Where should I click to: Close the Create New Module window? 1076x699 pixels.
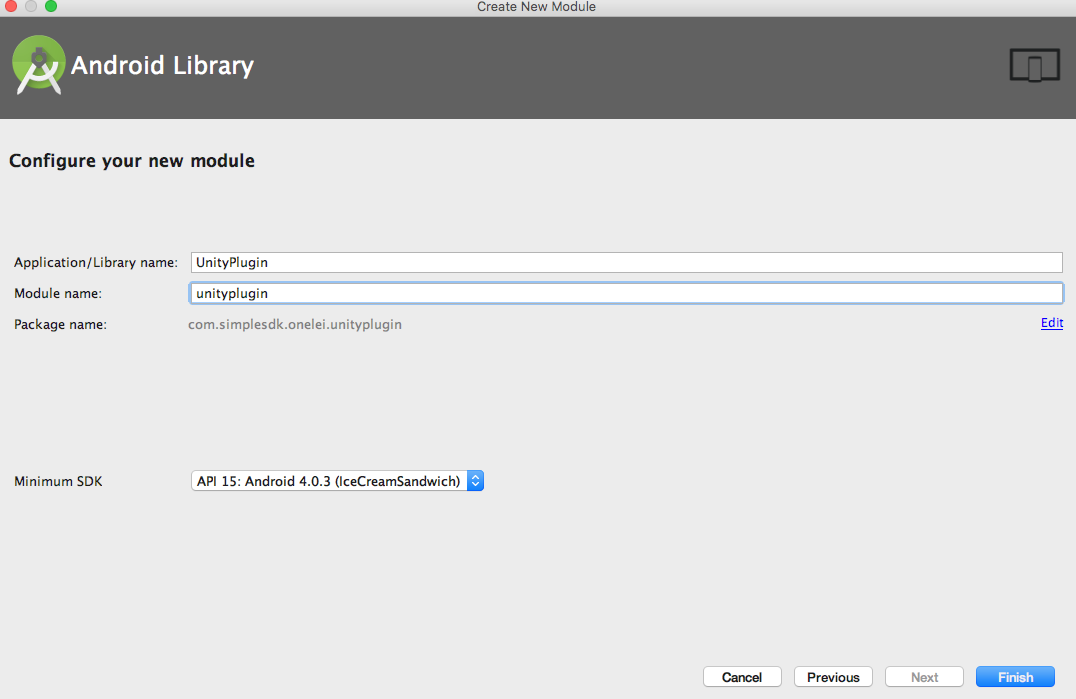click(11, 6)
